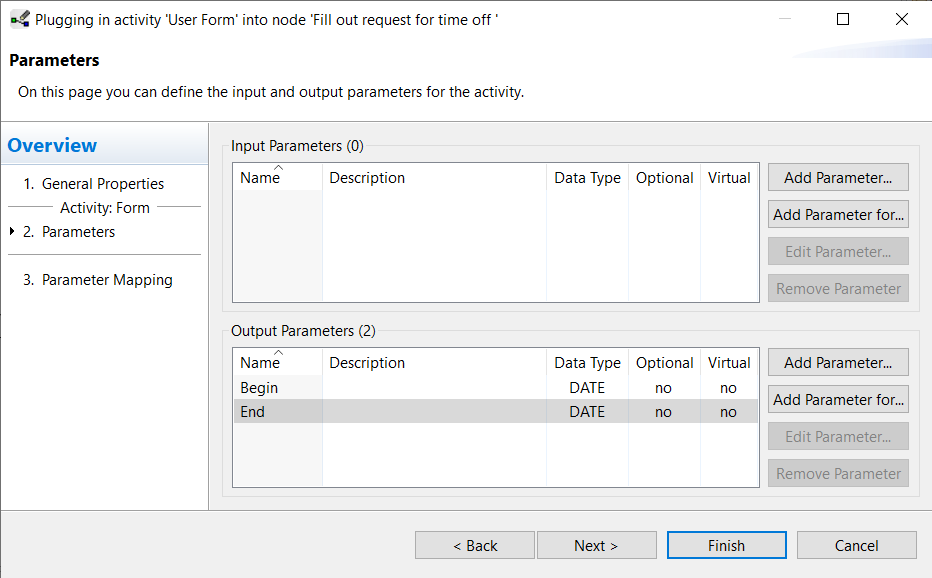Sort output parameters by Name column arrow
This screenshot has height=578, width=932.
click(278, 353)
